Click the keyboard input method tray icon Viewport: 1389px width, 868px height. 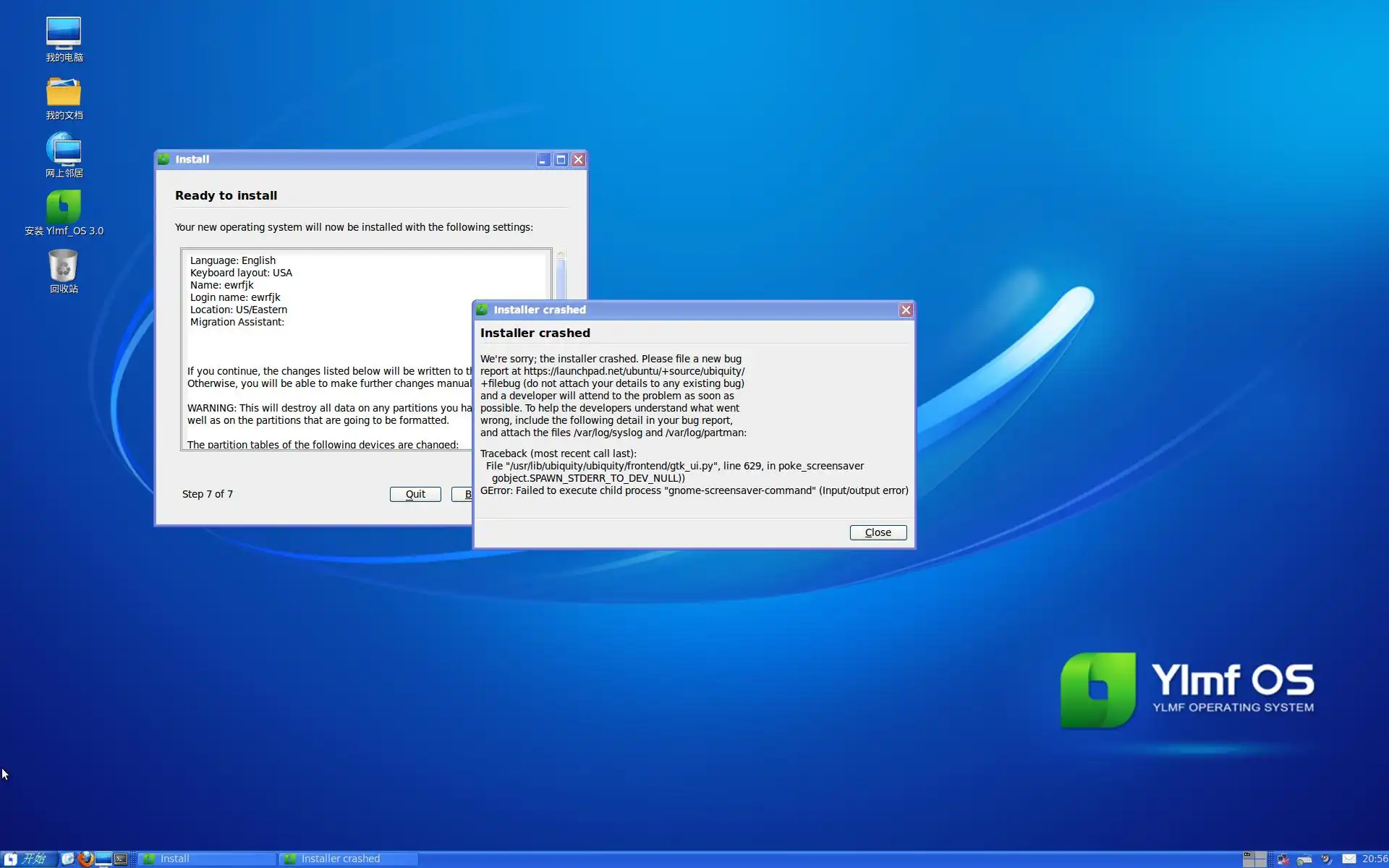tap(1304, 859)
